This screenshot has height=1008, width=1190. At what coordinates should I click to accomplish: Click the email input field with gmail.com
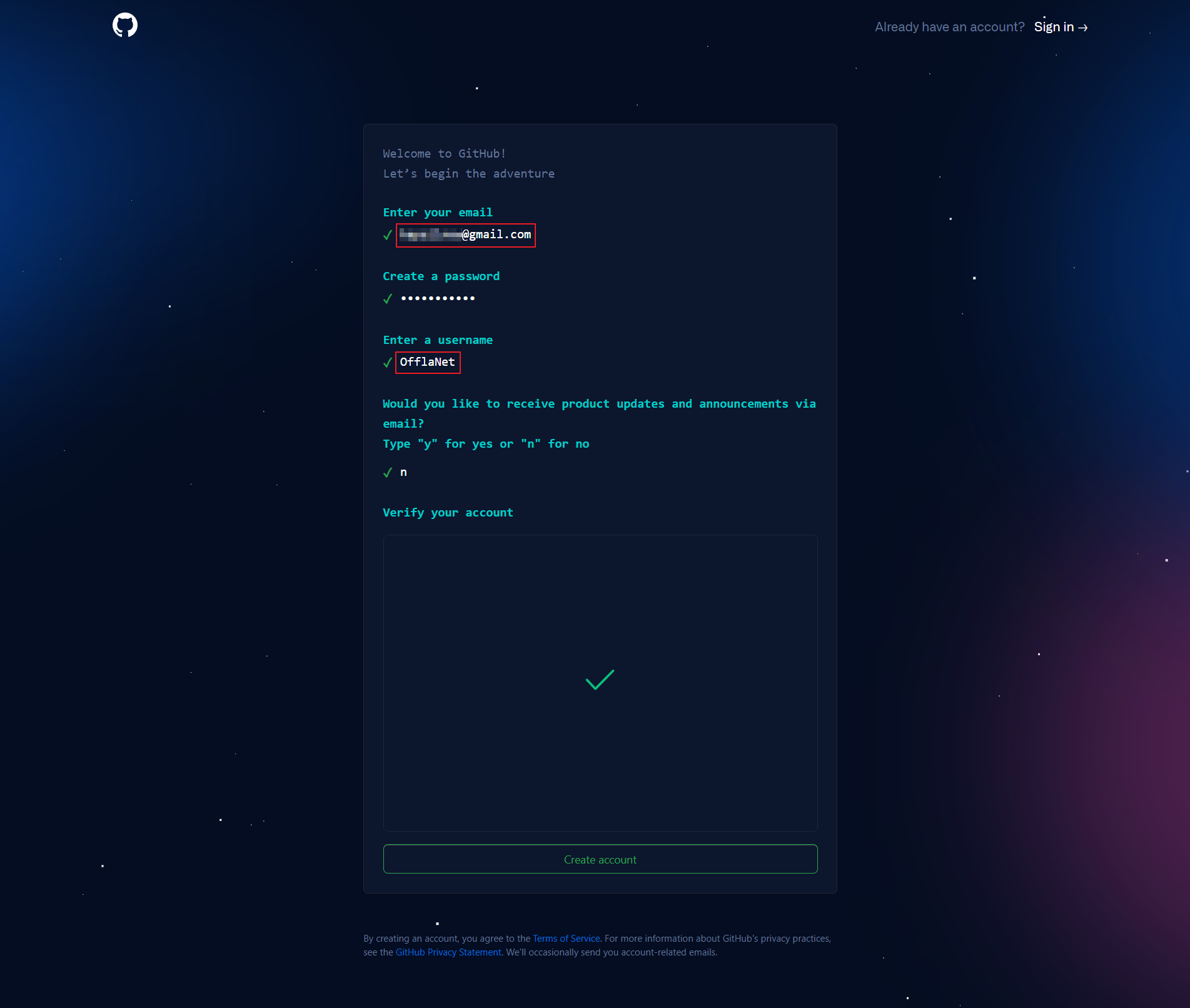[x=466, y=235]
